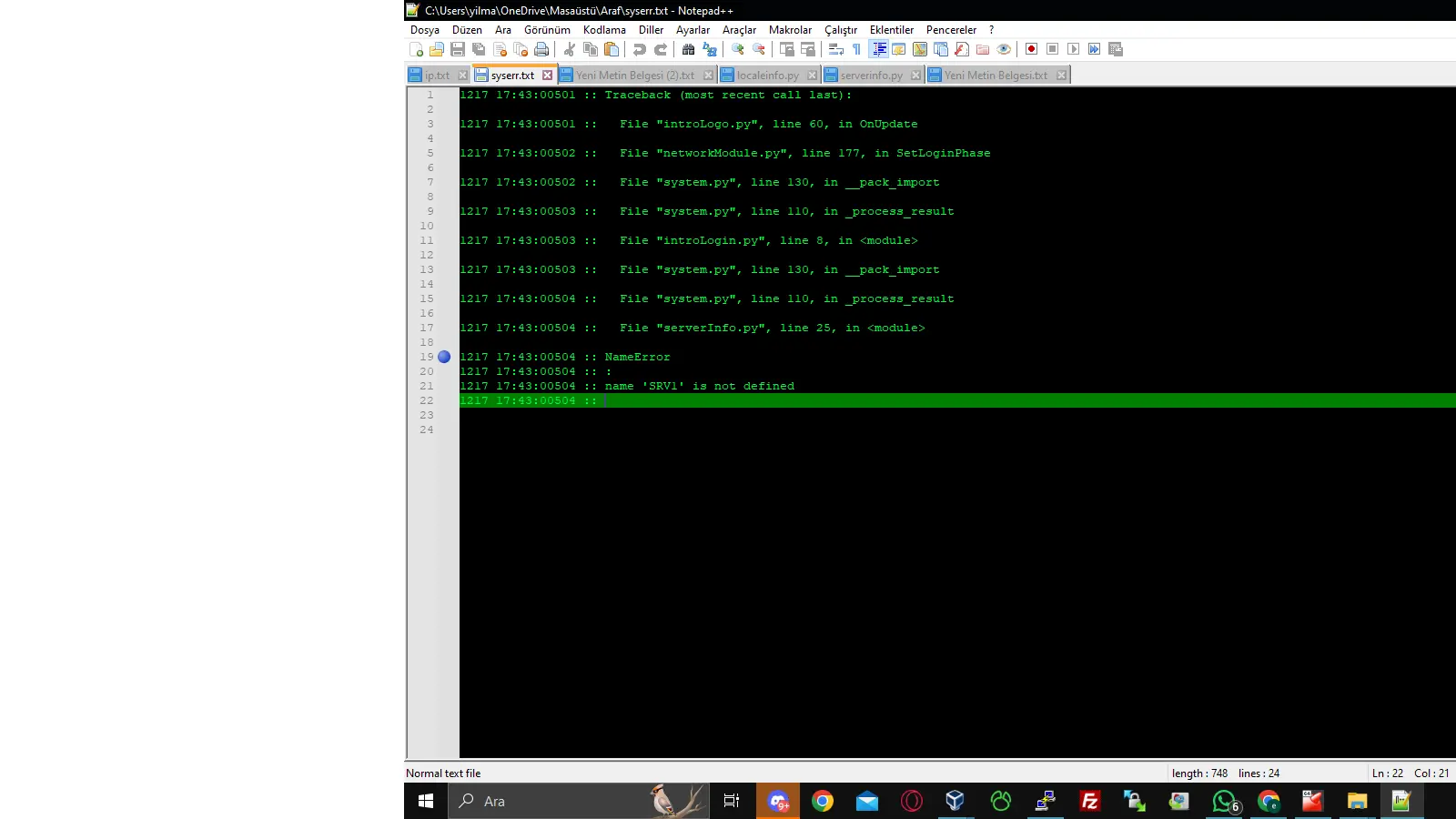Viewport: 1456px width, 819px height.
Task: Open FileZilla from the taskbar
Action: pos(1089,801)
